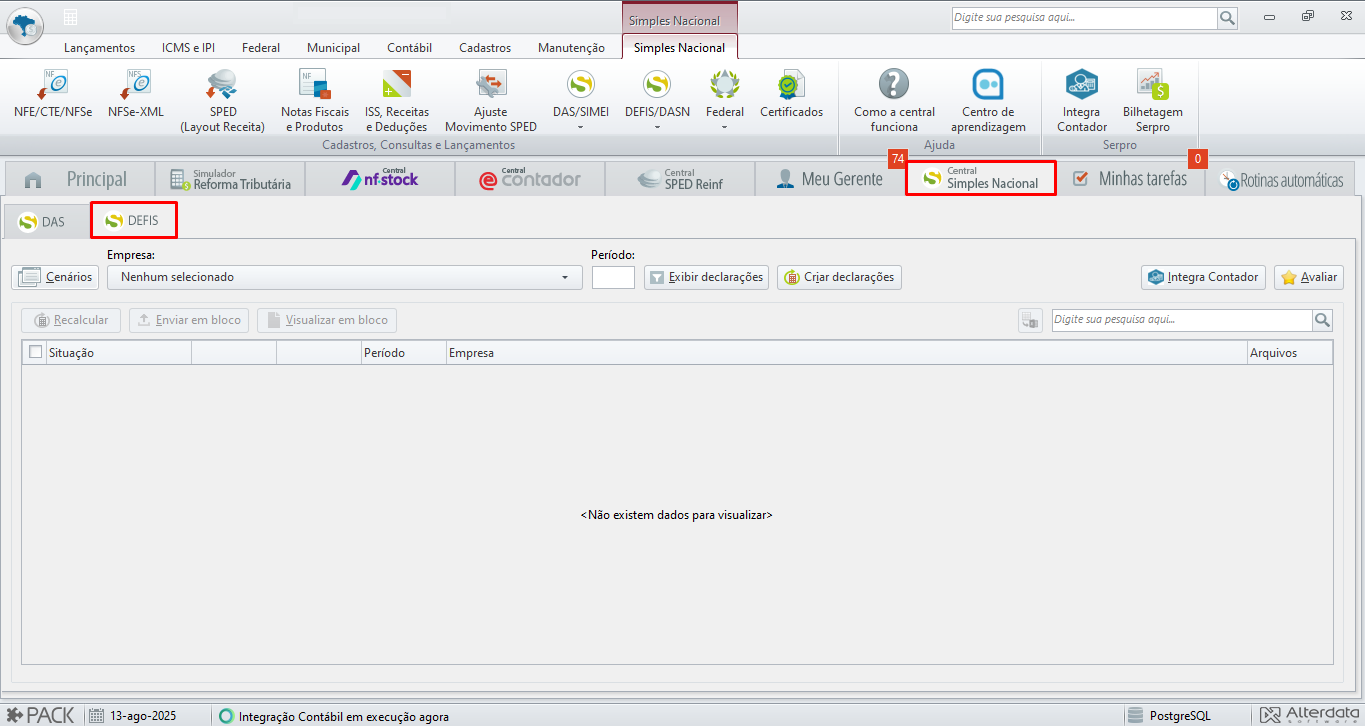Click the magnifier in the top search box

[1227, 18]
